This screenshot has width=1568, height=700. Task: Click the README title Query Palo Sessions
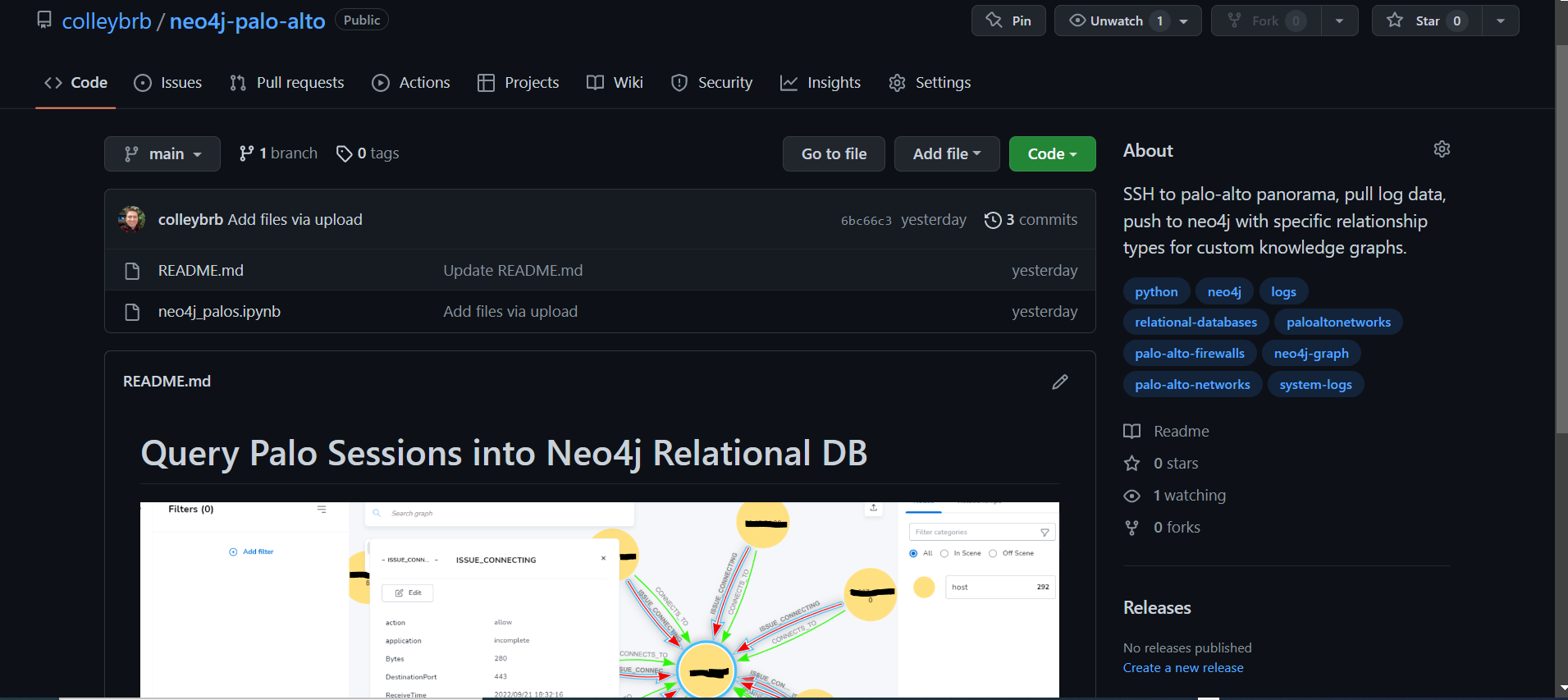click(504, 454)
